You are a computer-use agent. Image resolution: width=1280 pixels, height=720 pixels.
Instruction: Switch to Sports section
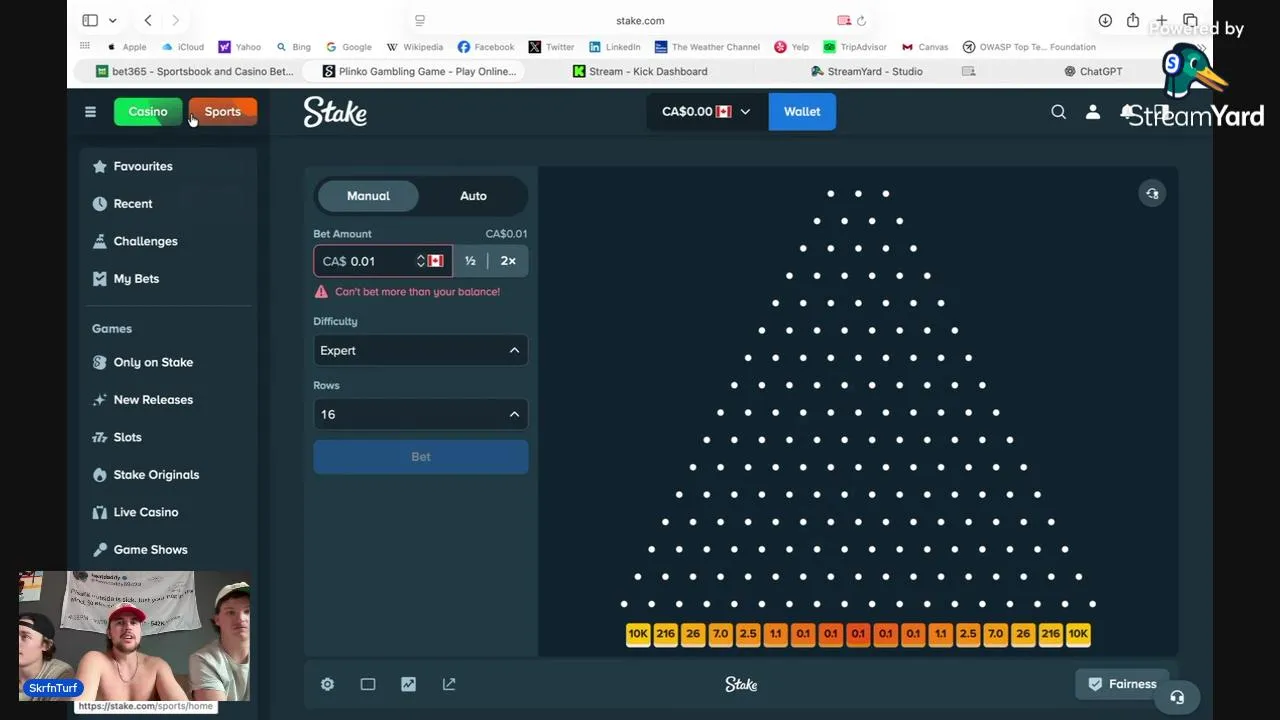tap(223, 112)
